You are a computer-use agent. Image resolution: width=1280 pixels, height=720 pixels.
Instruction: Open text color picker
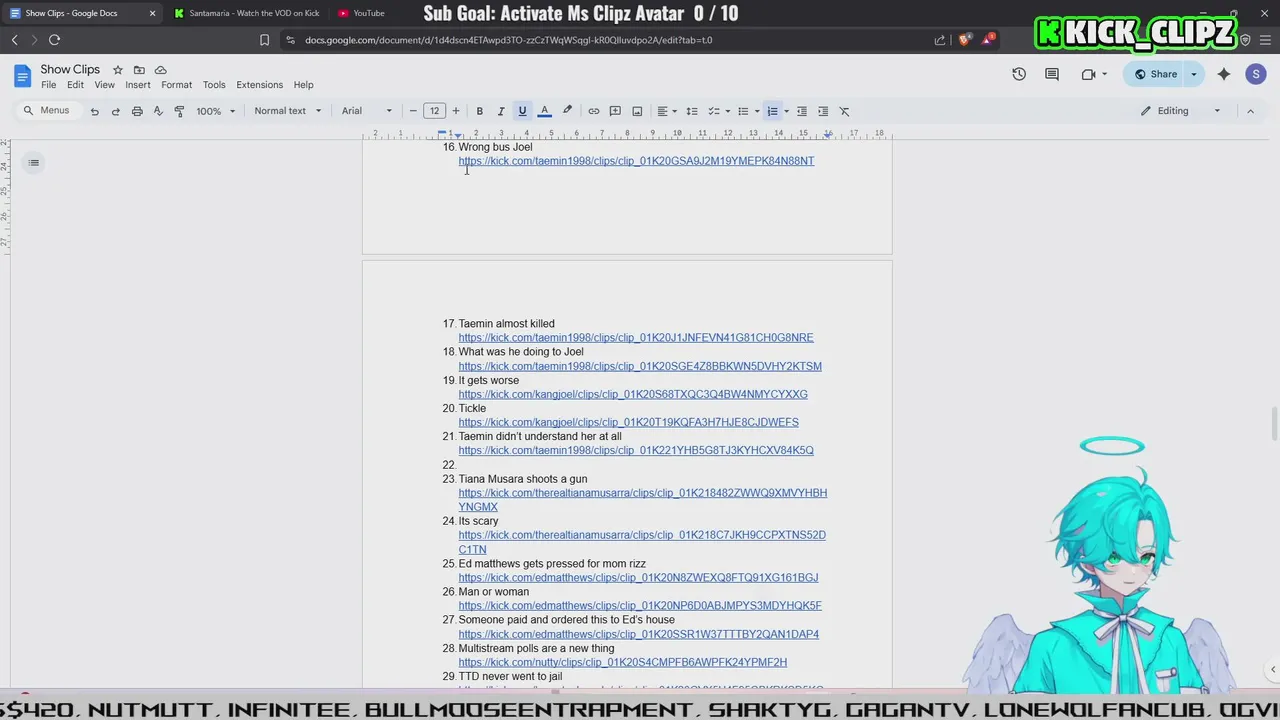pos(545,111)
